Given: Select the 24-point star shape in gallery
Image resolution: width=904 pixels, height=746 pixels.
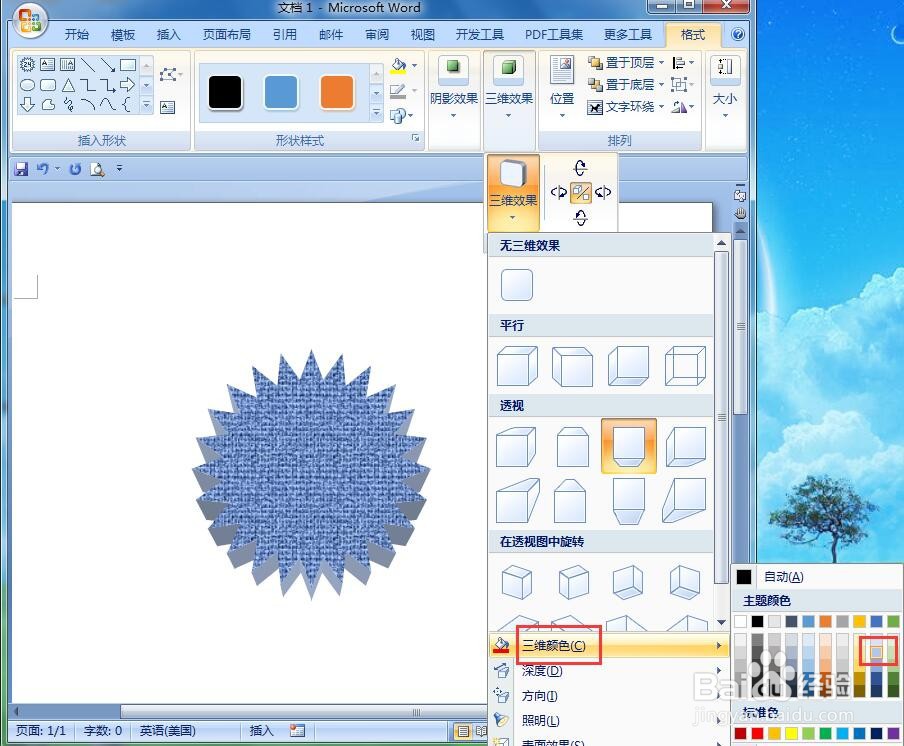Looking at the screenshot, I should point(27,64).
